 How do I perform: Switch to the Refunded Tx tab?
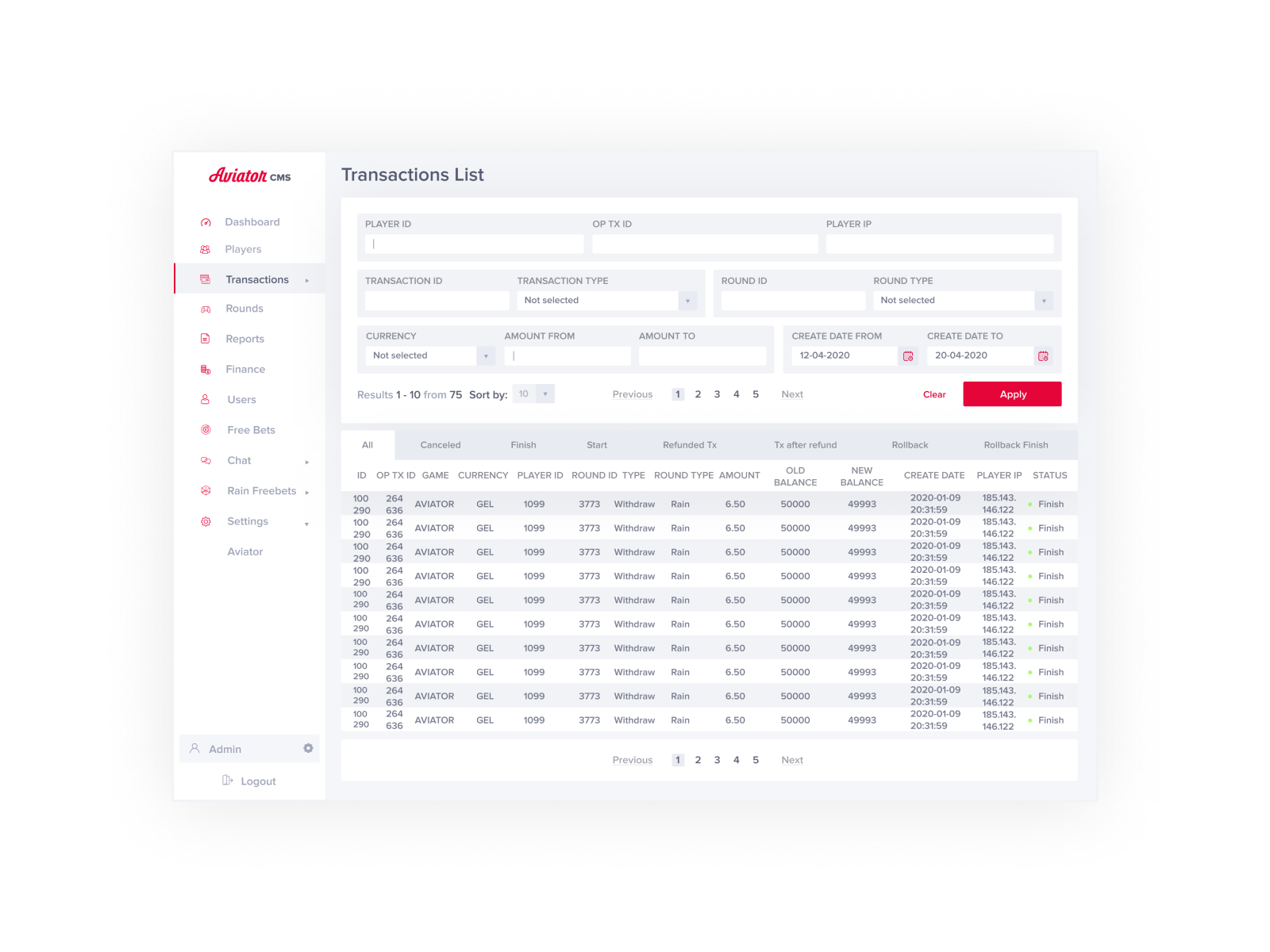point(690,445)
